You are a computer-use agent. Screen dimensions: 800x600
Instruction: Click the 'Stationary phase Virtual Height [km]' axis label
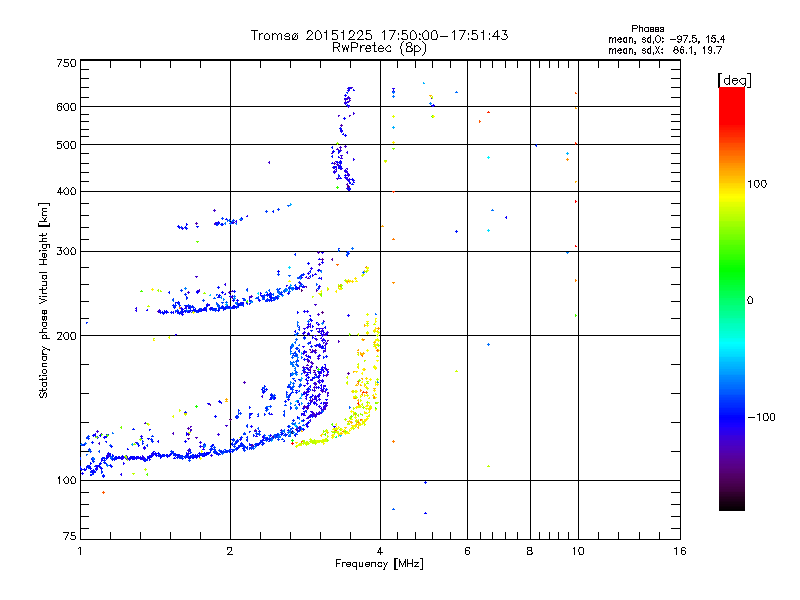click(44, 300)
